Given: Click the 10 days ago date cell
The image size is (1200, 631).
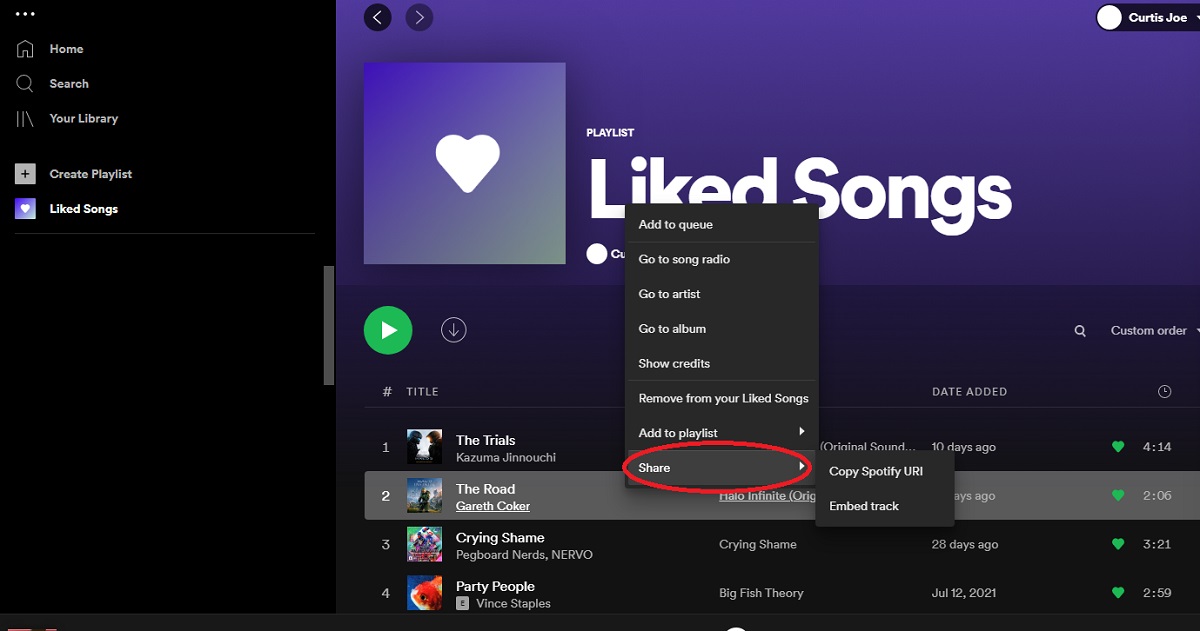Looking at the screenshot, I should coord(964,447).
